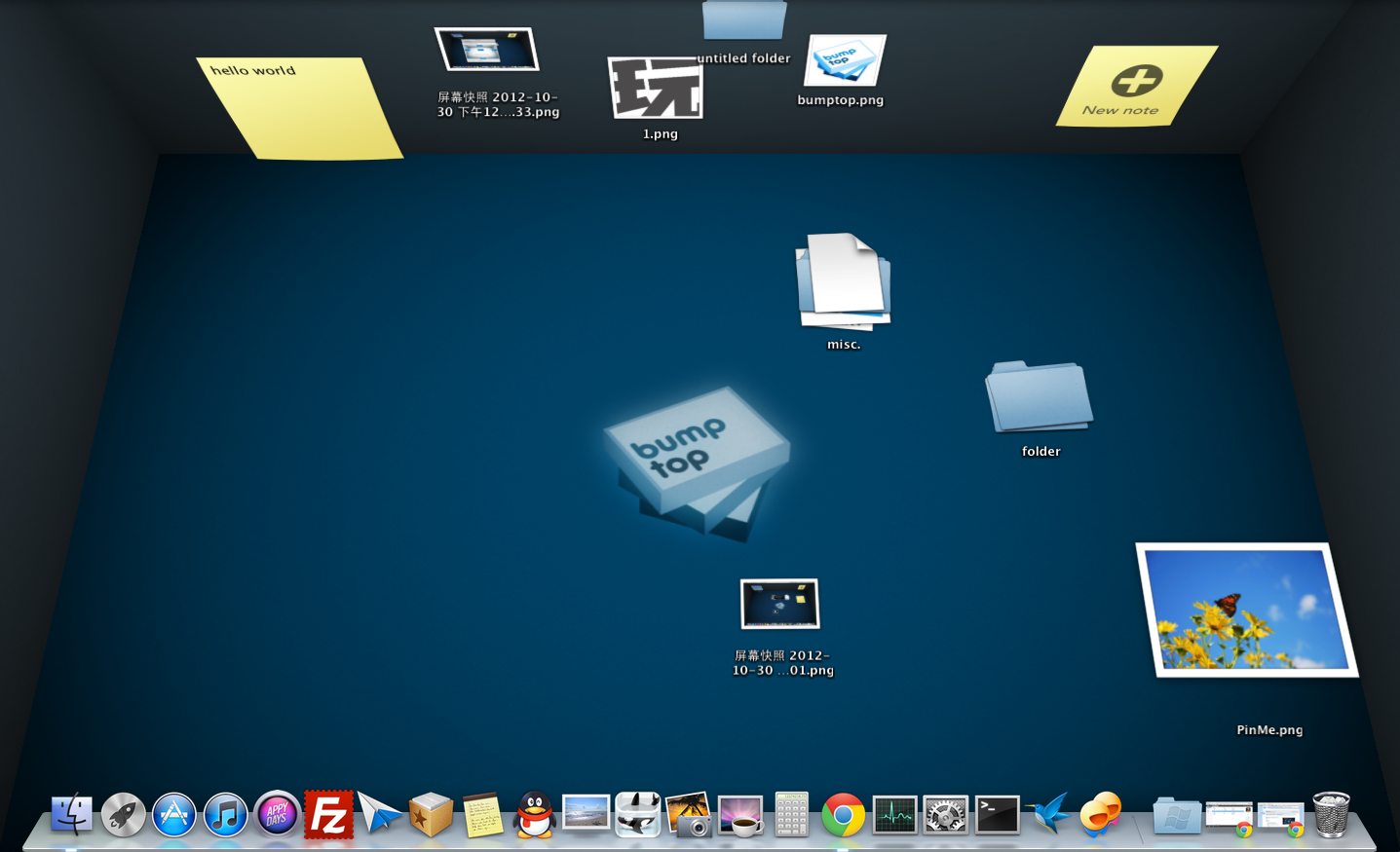The image size is (1400, 852).
Task: Select the folder named folder
Action: [1039, 396]
